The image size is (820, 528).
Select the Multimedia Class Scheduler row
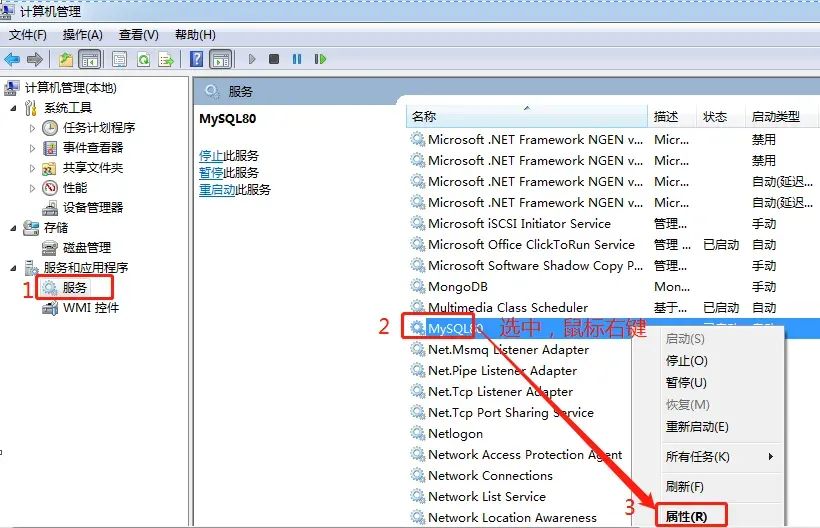[x=613, y=307]
